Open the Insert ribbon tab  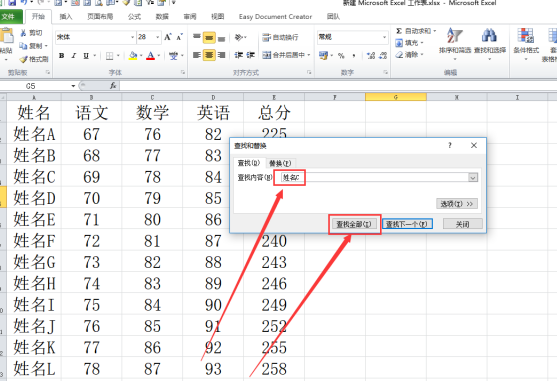[x=66, y=17]
